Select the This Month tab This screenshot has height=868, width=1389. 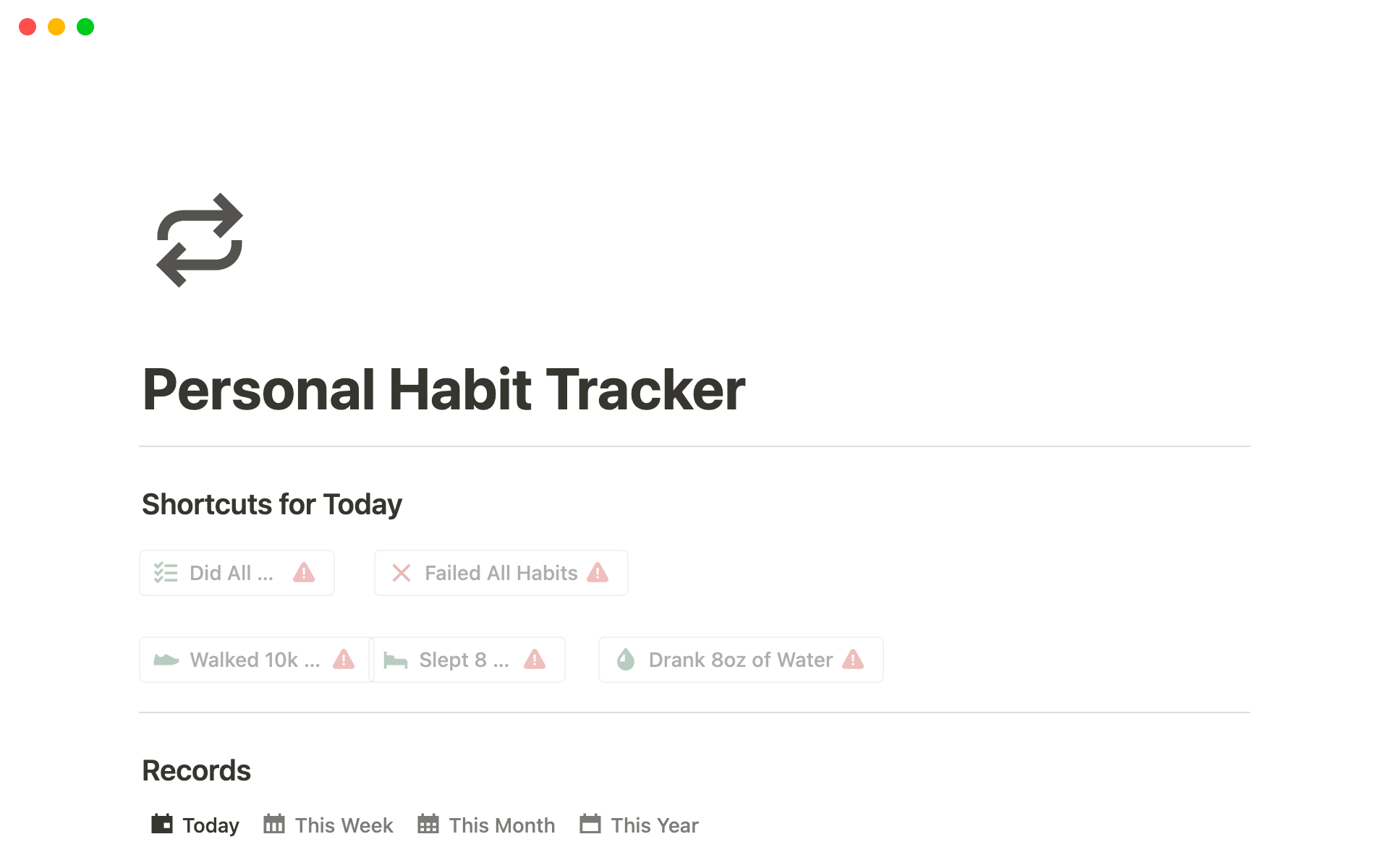pos(486,825)
